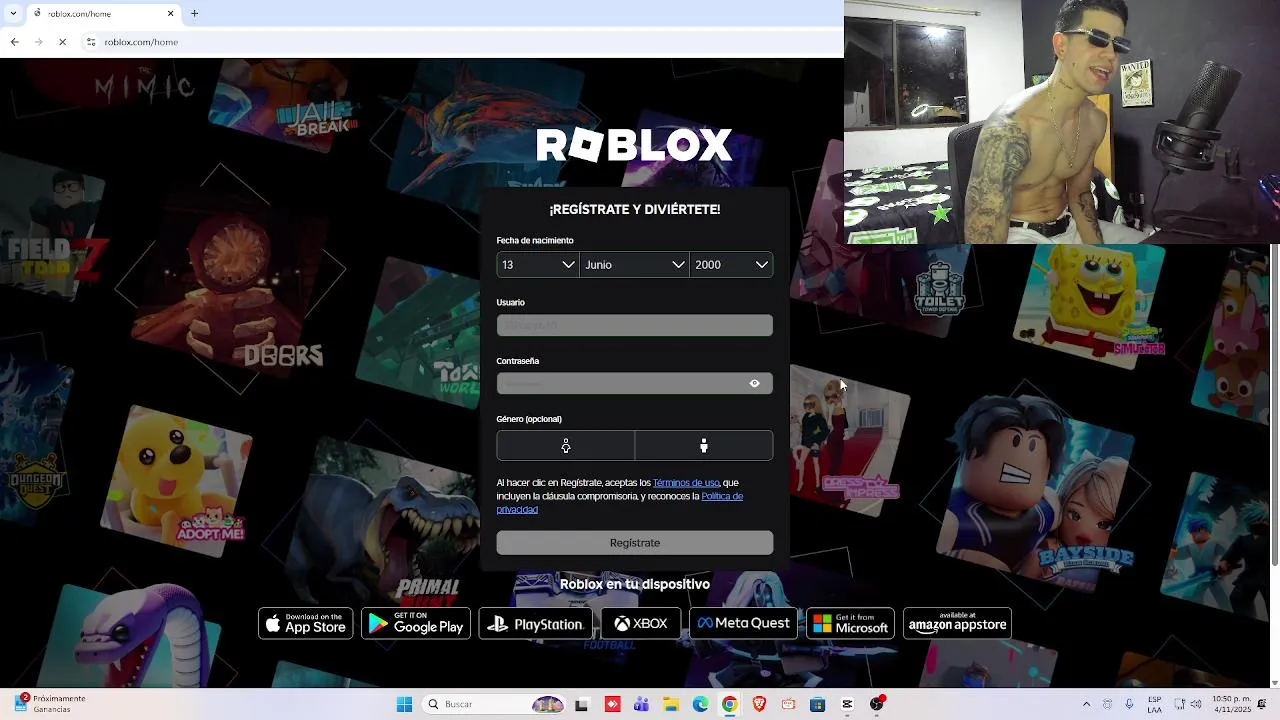This screenshot has width=1280, height=720.
Task: Open a new browser tab
Action: [195, 14]
